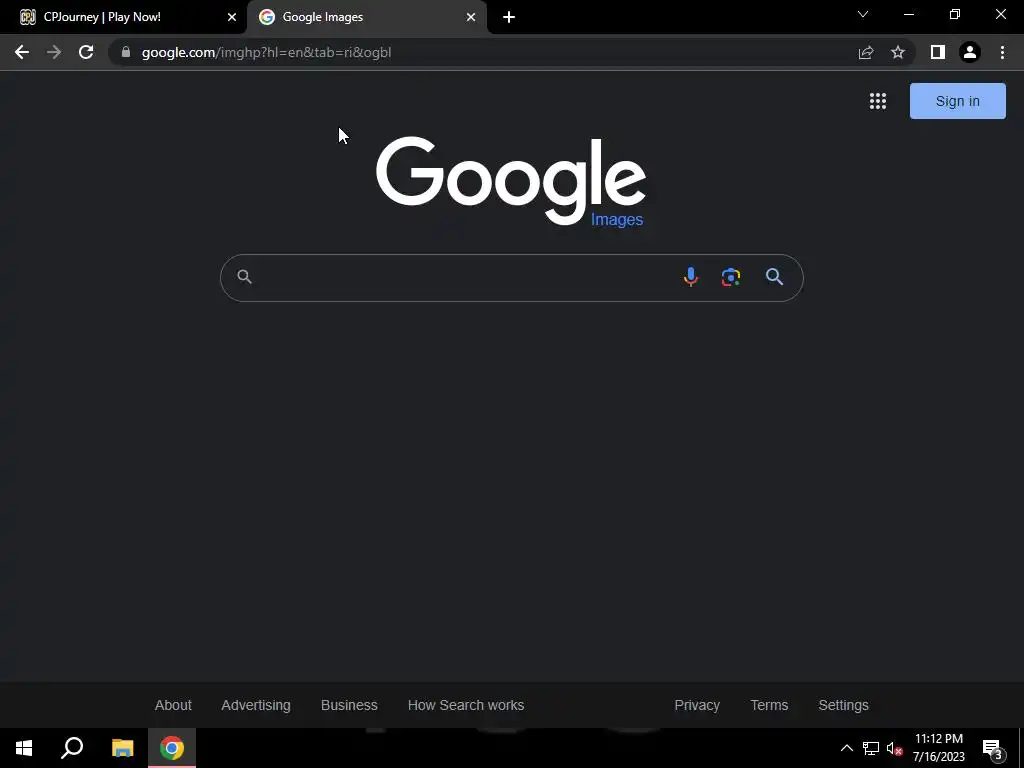Show hidden system tray icons

(x=846, y=748)
